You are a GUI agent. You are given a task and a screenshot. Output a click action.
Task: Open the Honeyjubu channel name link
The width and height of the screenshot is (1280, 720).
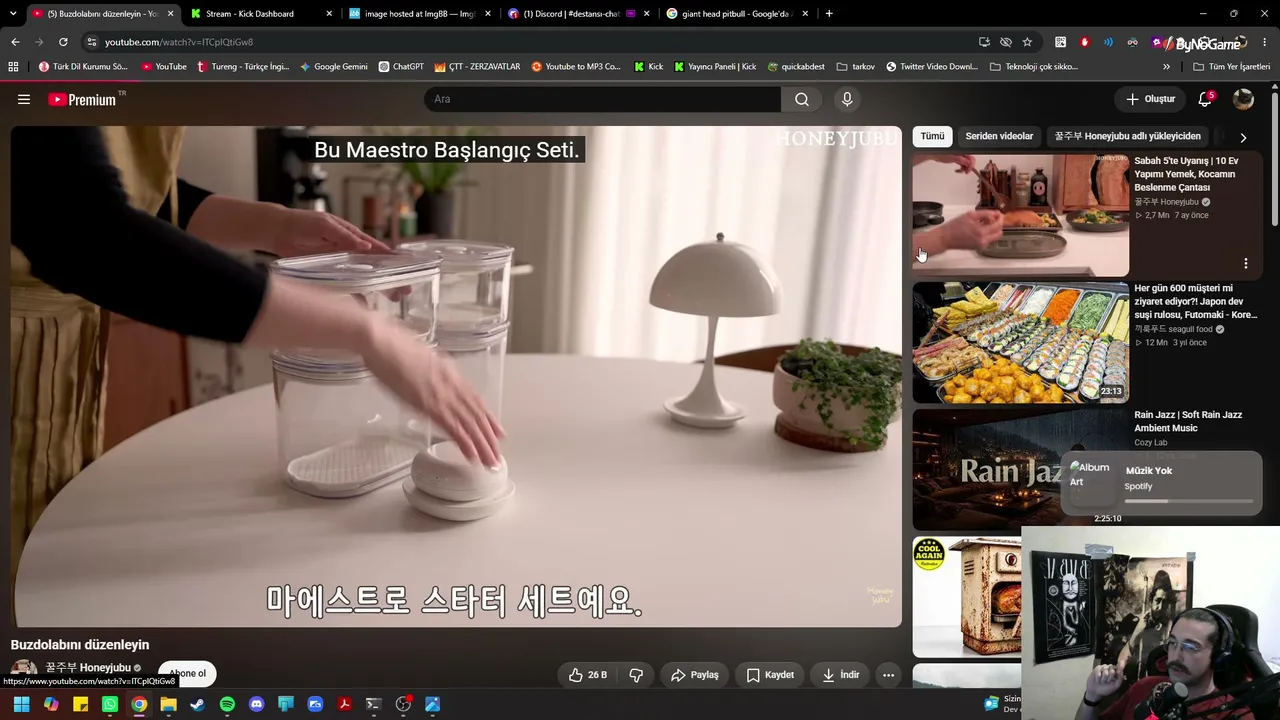point(88,667)
